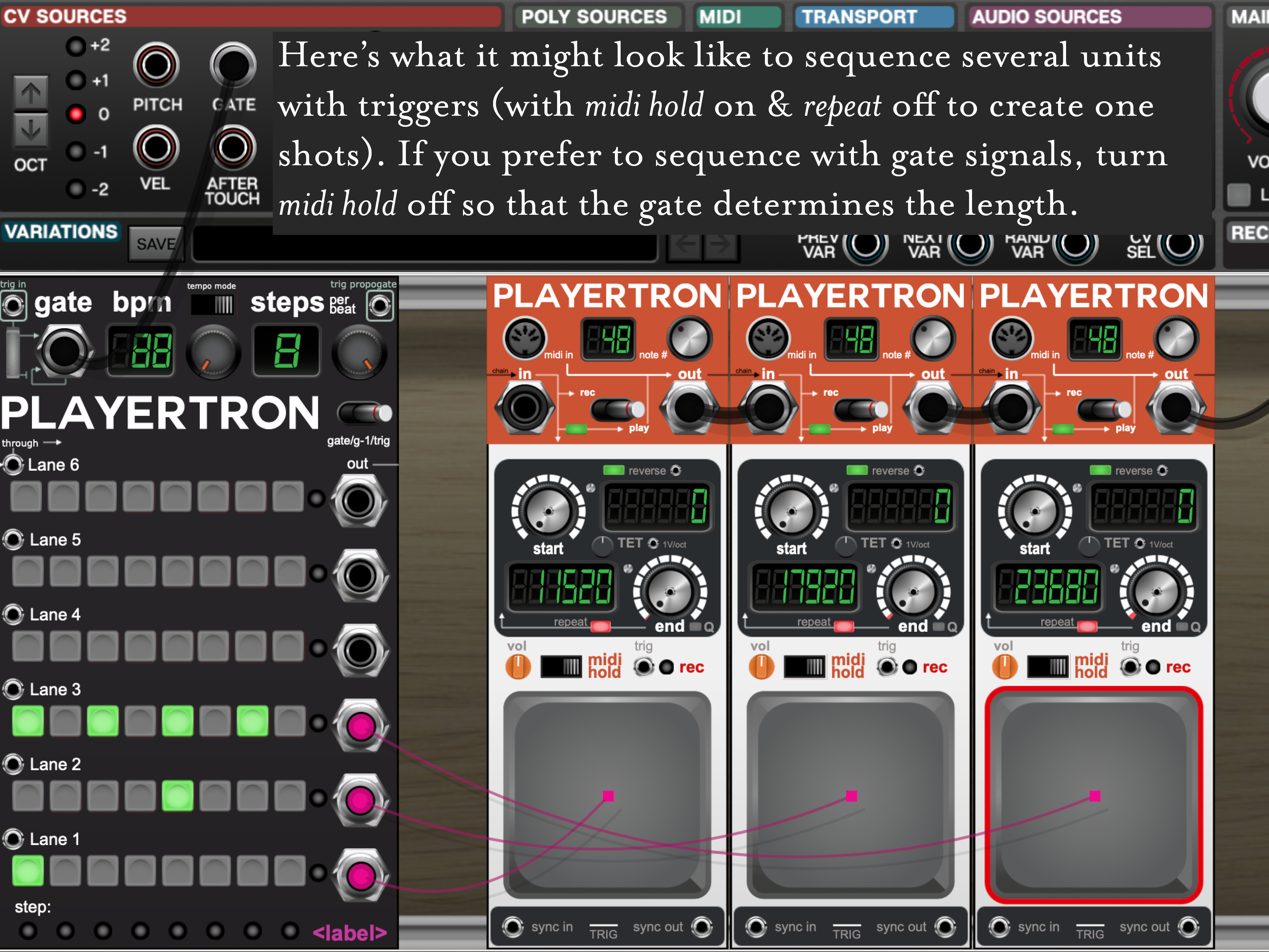Click the trig propogate jack on the sequencer
Viewport: 1269px width, 952px height.
(x=380, y=306)
